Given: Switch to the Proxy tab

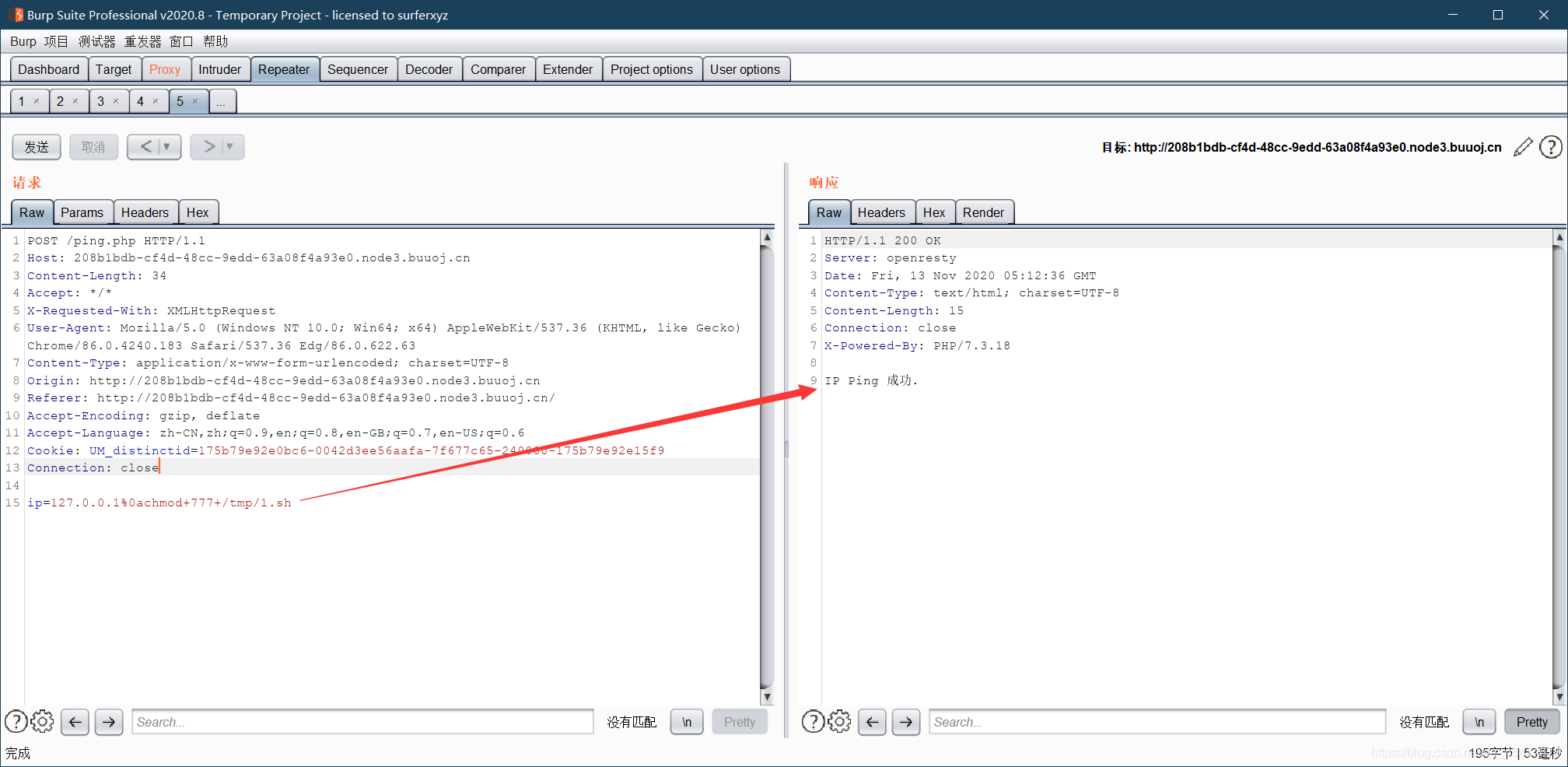Looking at the screenshot, I should [x=165, y=69].
